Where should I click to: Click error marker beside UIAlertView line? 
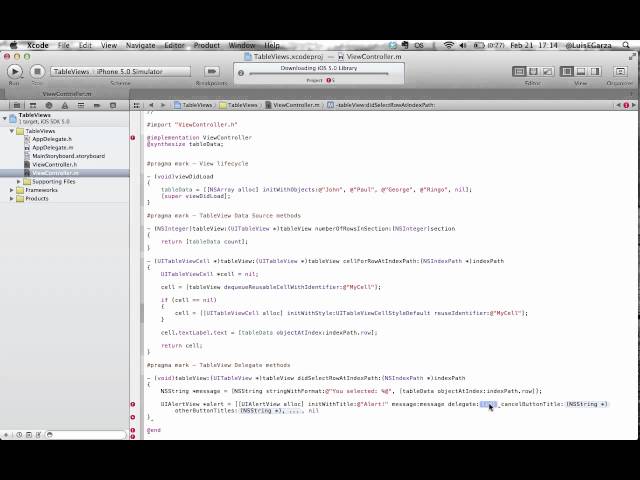(133, 404)
